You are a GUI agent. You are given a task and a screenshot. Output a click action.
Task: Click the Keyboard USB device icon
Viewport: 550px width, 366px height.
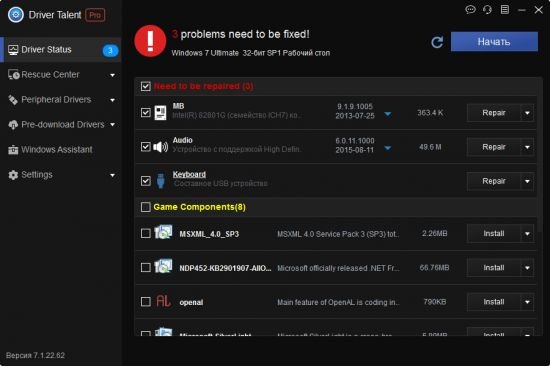click(x=161, y=181)
